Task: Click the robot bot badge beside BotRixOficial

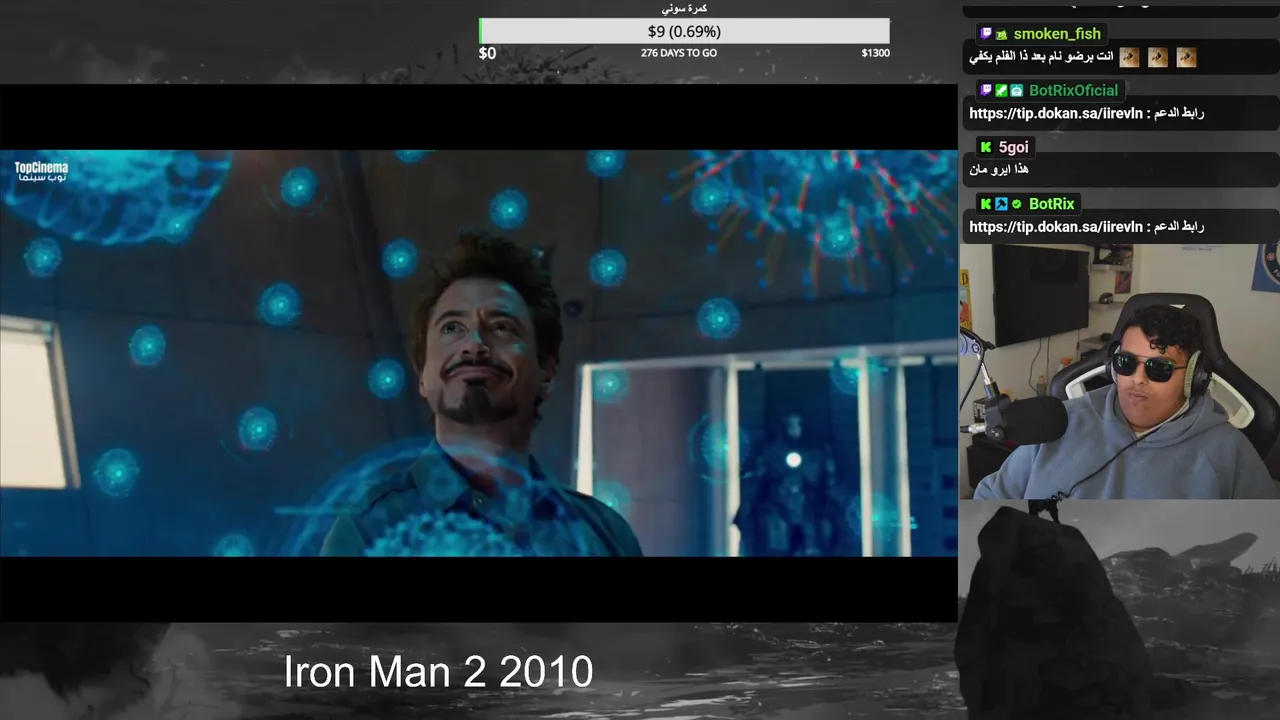Action: point(1016,90)
